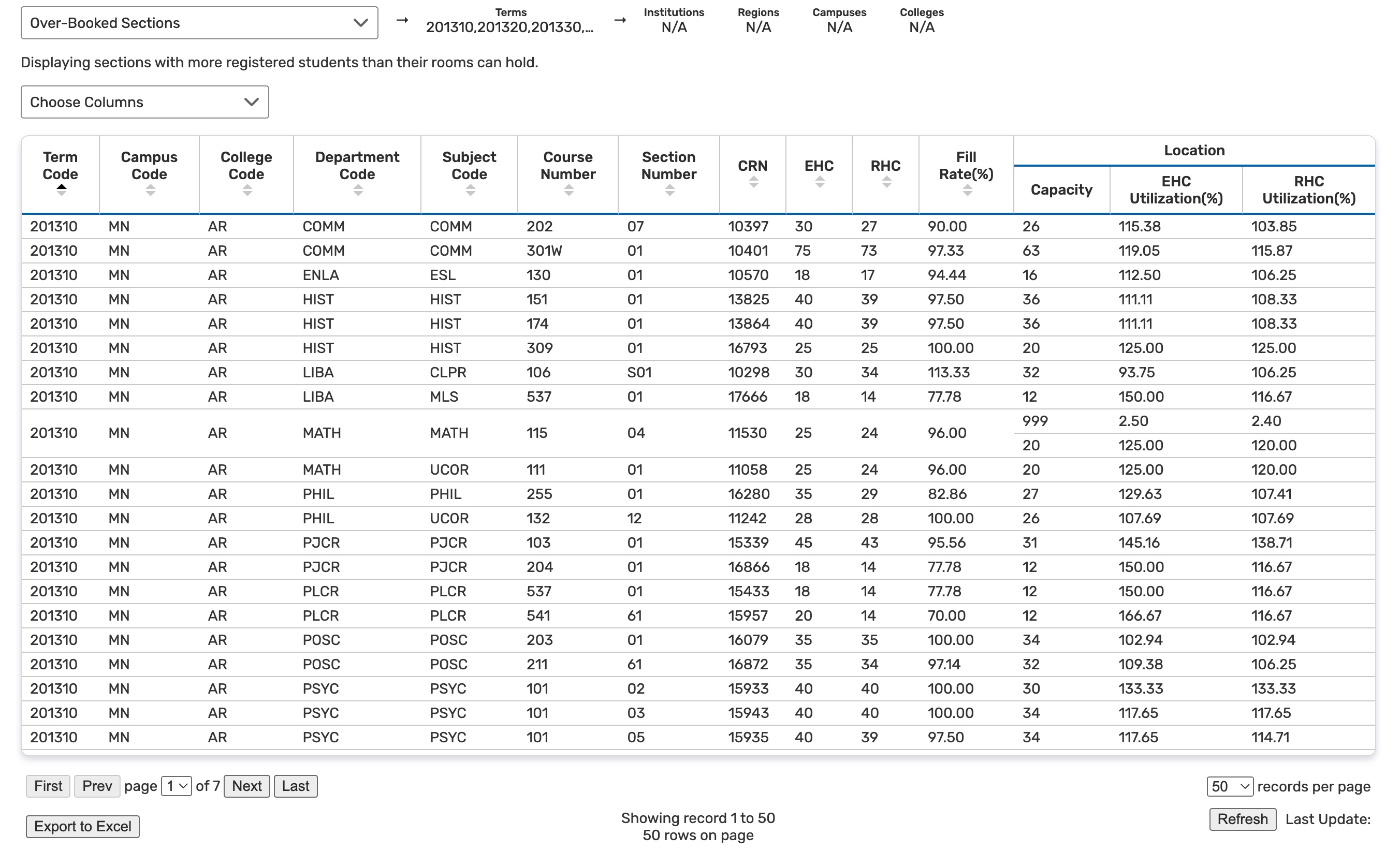Viewport: 1400px width, 851px height.
Task: Sort table by College Code arrows
Action: click(x=246, y=190)
